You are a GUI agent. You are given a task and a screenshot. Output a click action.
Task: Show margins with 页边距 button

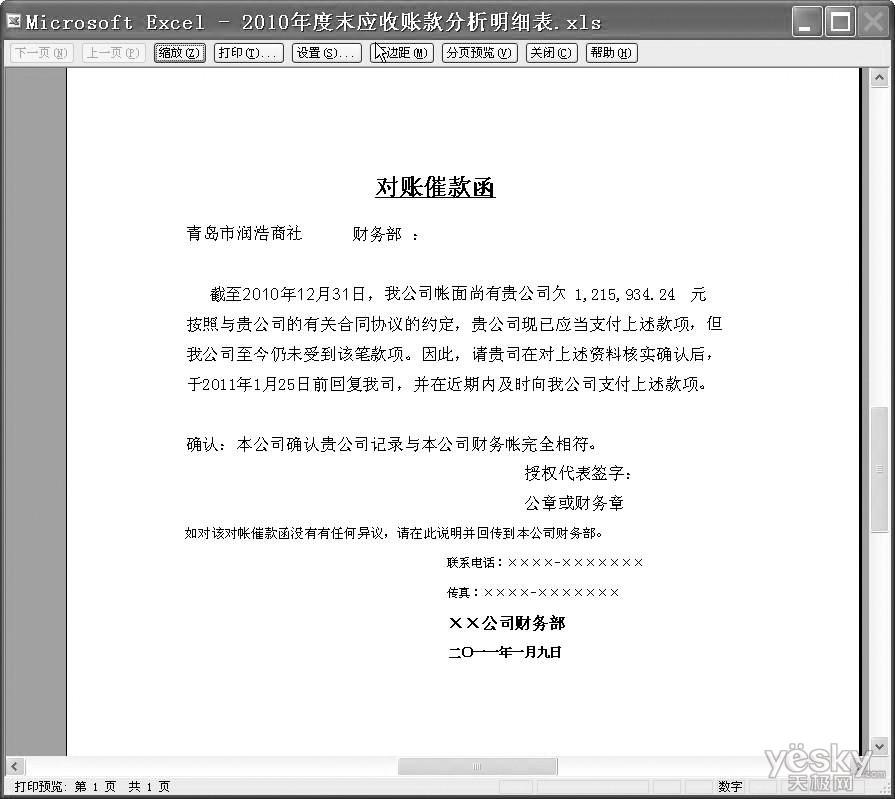point(402,53)
